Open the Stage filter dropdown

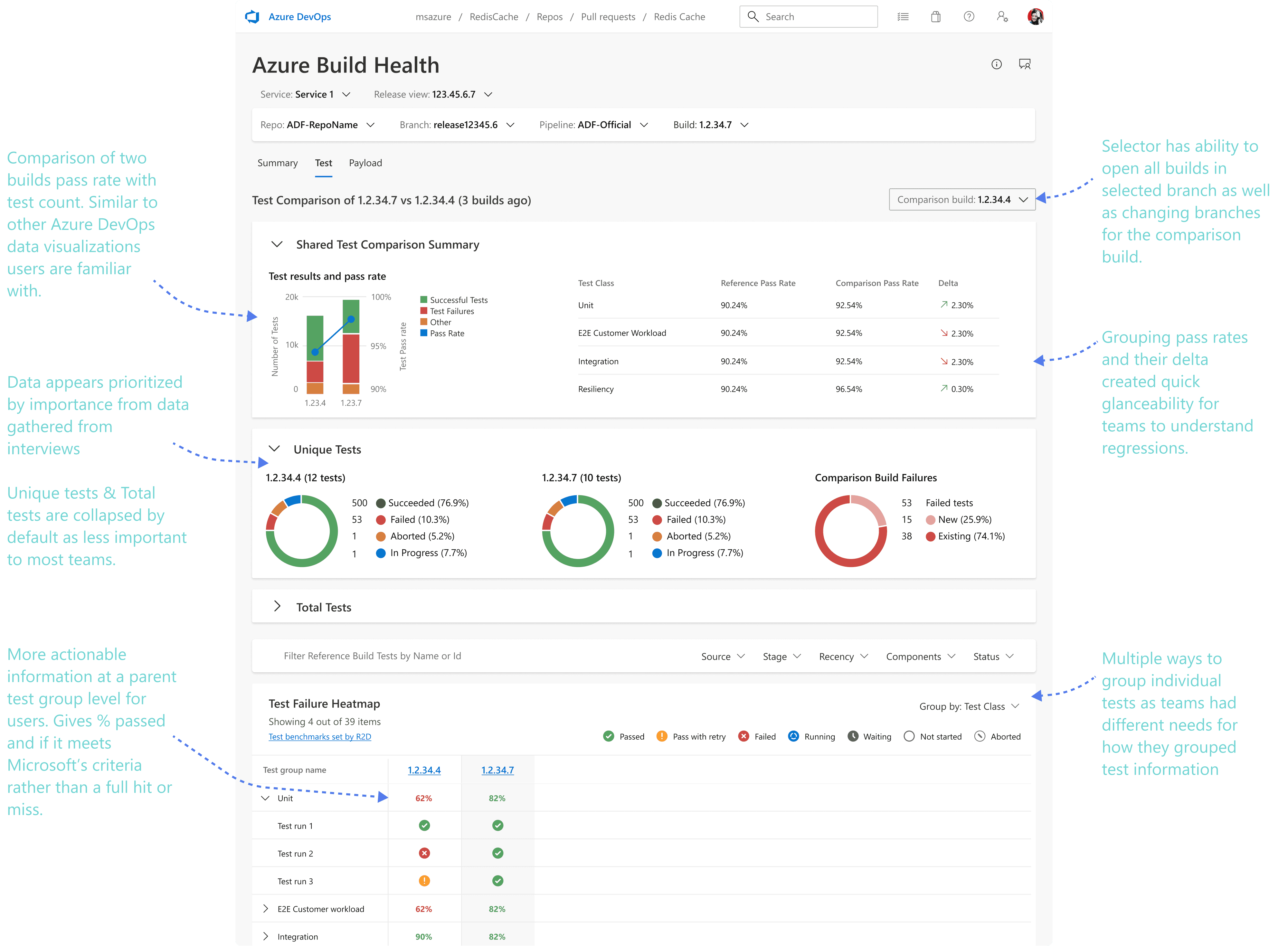pyautogui.click(x=782, y=656)
